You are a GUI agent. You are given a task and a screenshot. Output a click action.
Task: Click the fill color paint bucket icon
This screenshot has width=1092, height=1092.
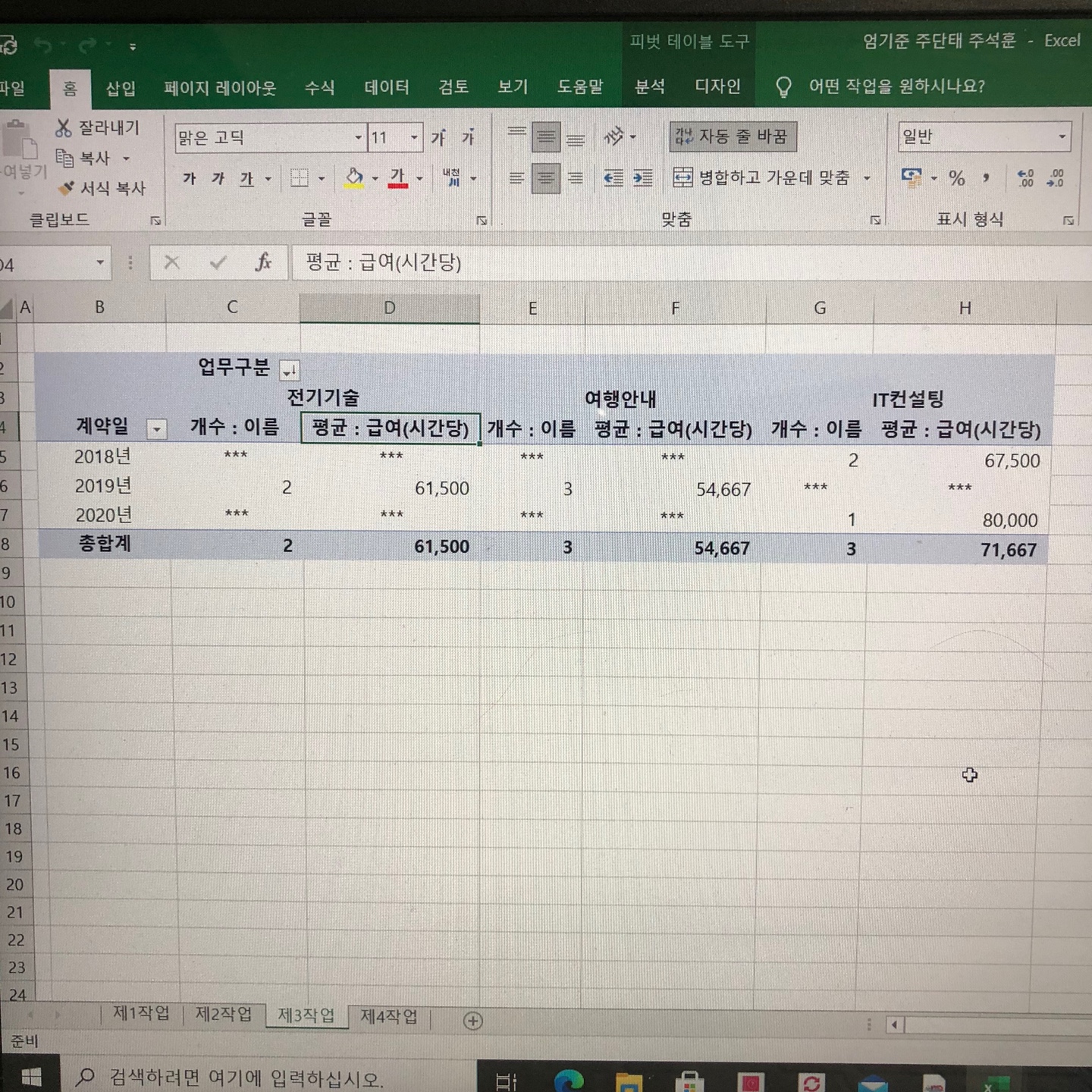coord(353,178)
